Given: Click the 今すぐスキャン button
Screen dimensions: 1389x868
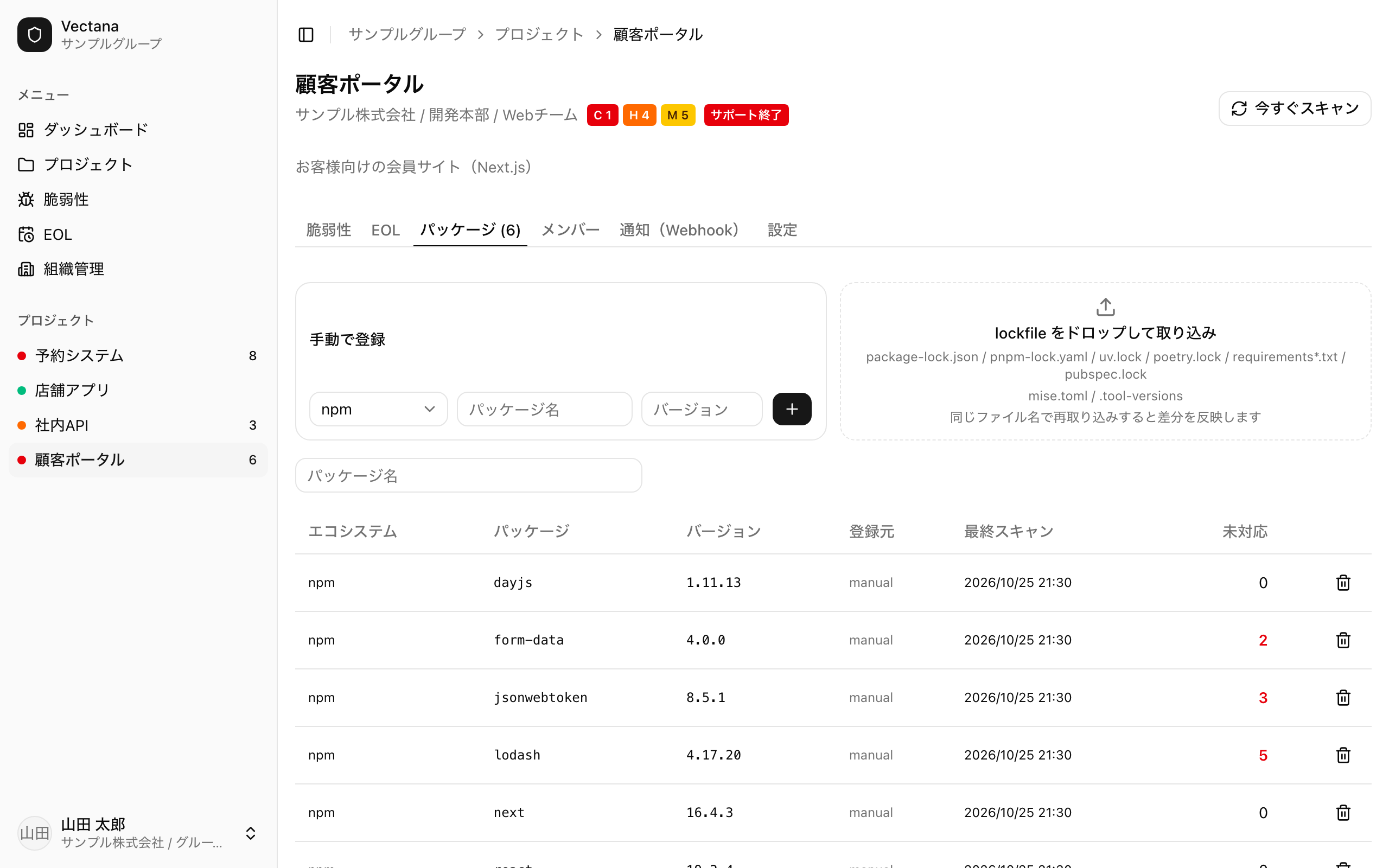Looking at the screenshot, I should tap(1294, 108).
